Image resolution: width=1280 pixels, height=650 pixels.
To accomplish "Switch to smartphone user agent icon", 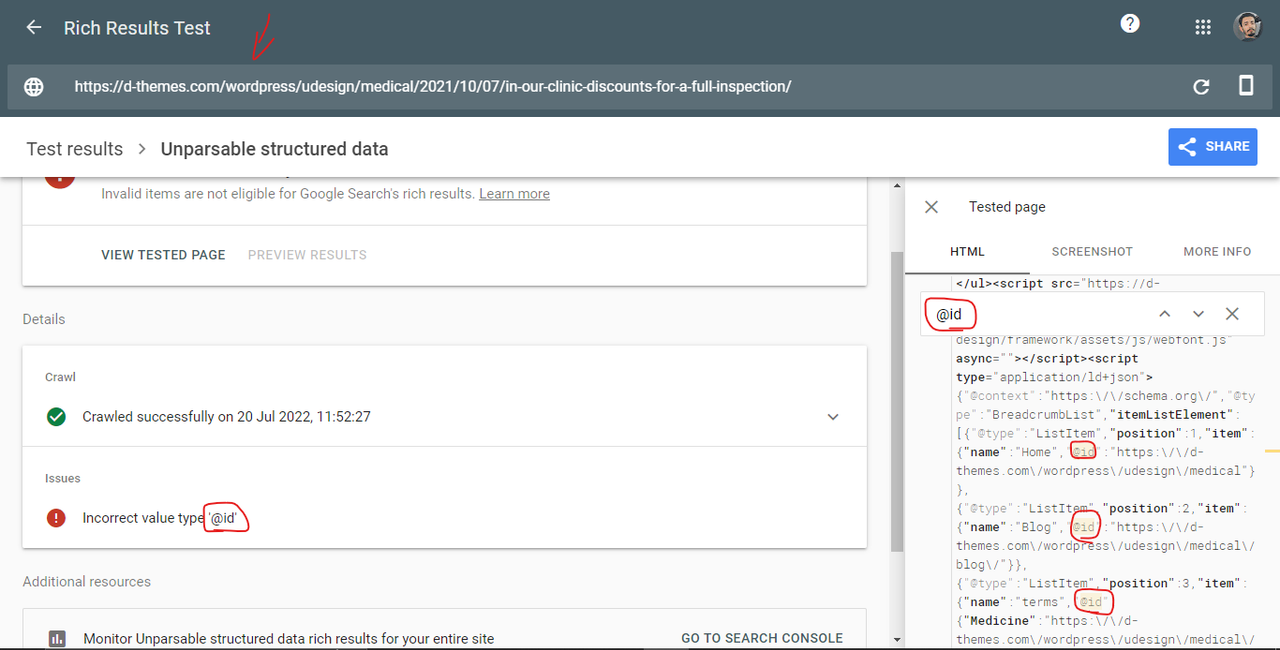I will (x=1246, y=86).
